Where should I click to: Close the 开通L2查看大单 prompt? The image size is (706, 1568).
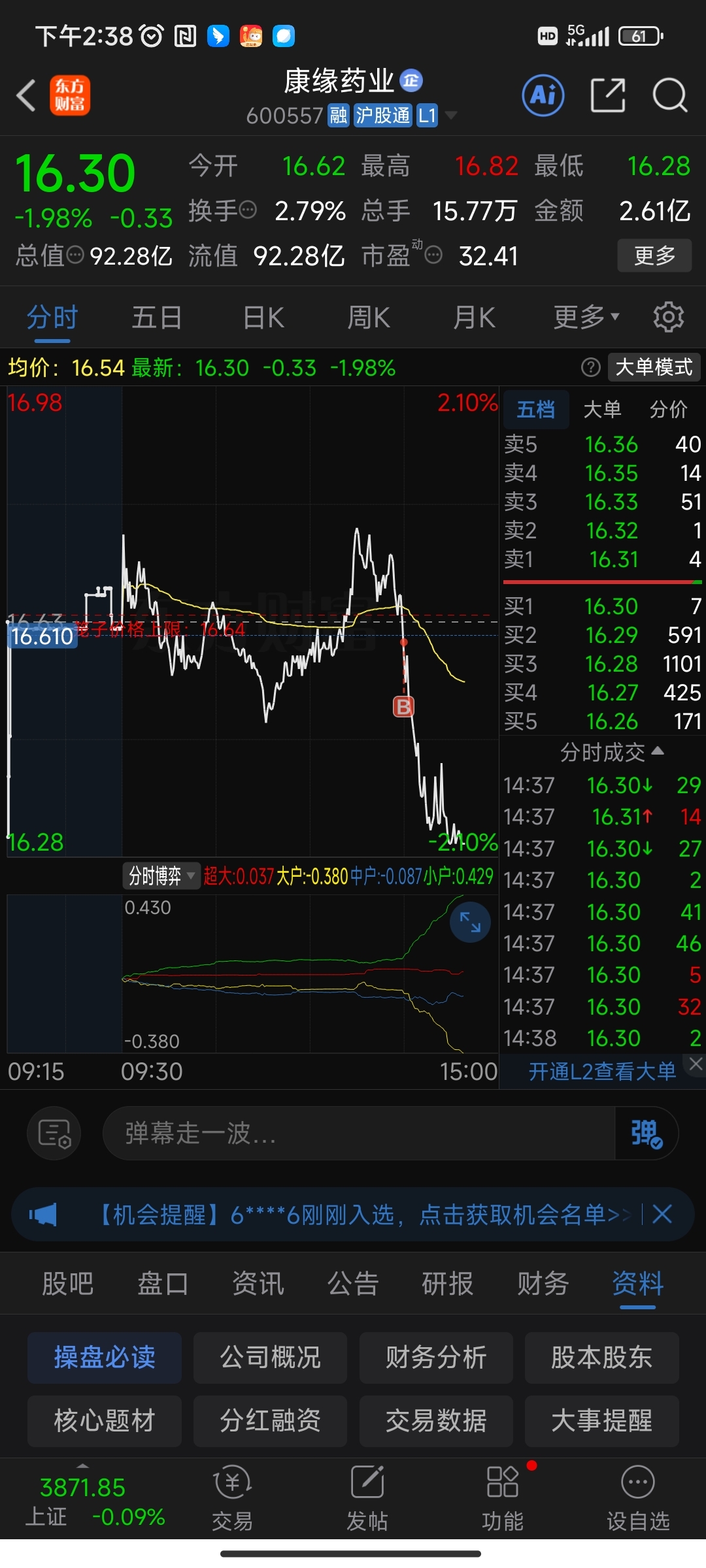pyautogui.click(x=696, y=1064)
